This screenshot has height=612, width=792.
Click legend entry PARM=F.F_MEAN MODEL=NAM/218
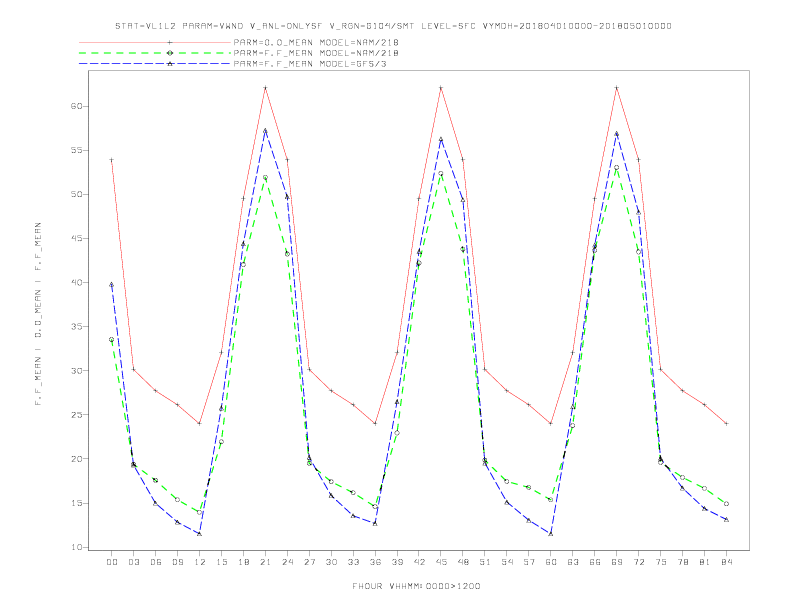click(316, 53)
